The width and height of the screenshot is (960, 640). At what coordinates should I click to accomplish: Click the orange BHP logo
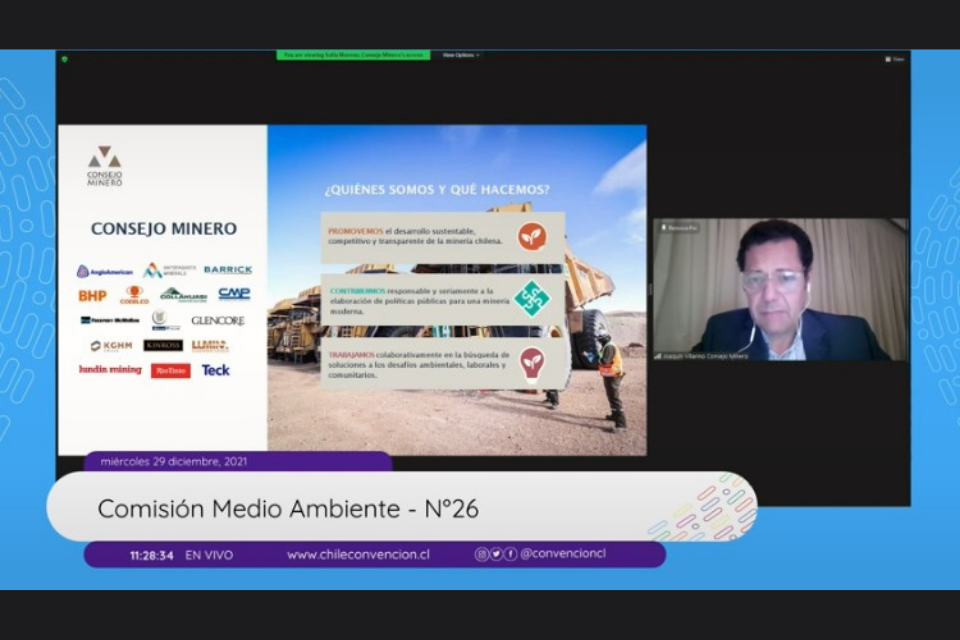point(92,296)
